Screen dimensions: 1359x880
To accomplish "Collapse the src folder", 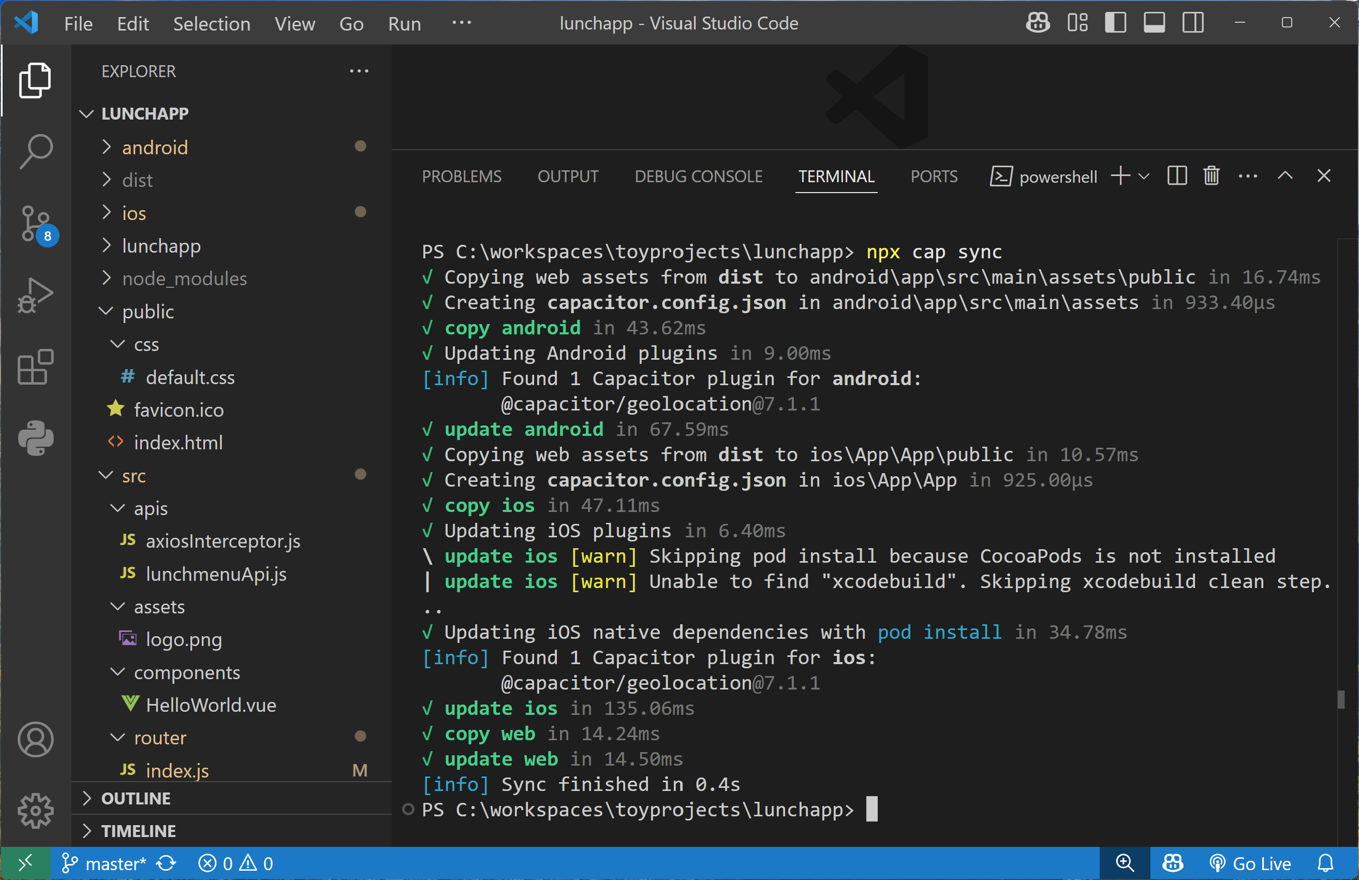I will click(x=232, y=476).
